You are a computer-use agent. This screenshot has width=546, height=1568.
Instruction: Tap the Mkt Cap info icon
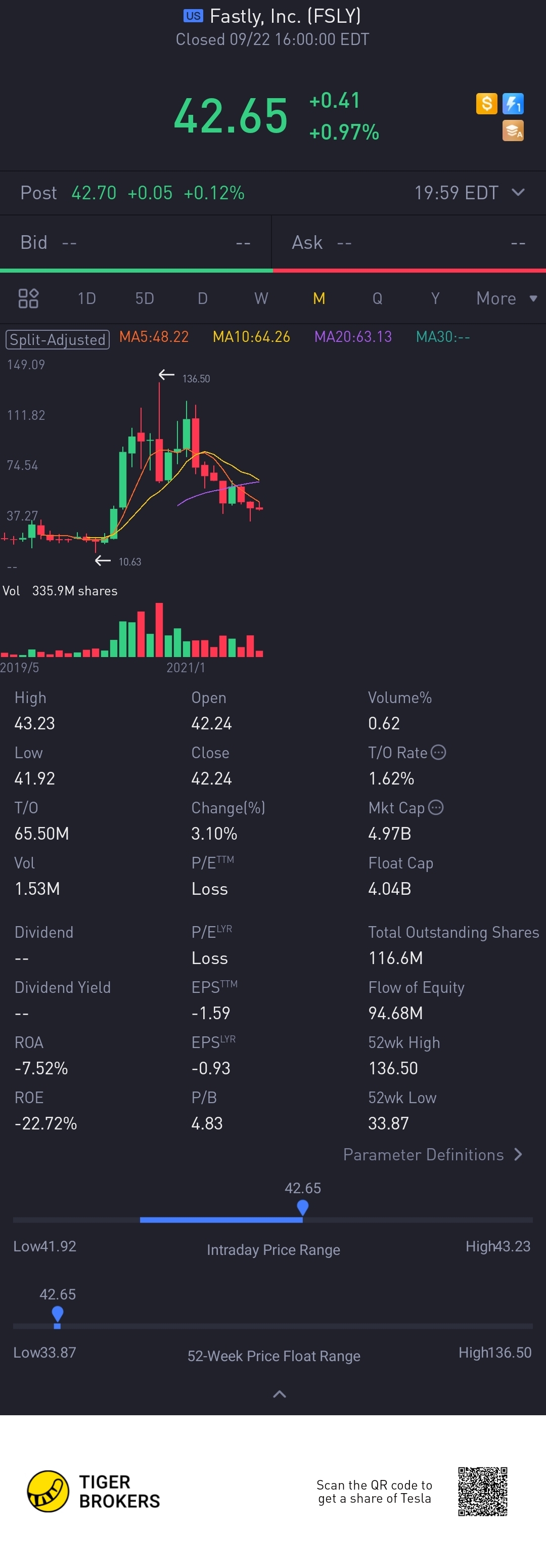tap(436, 807)
